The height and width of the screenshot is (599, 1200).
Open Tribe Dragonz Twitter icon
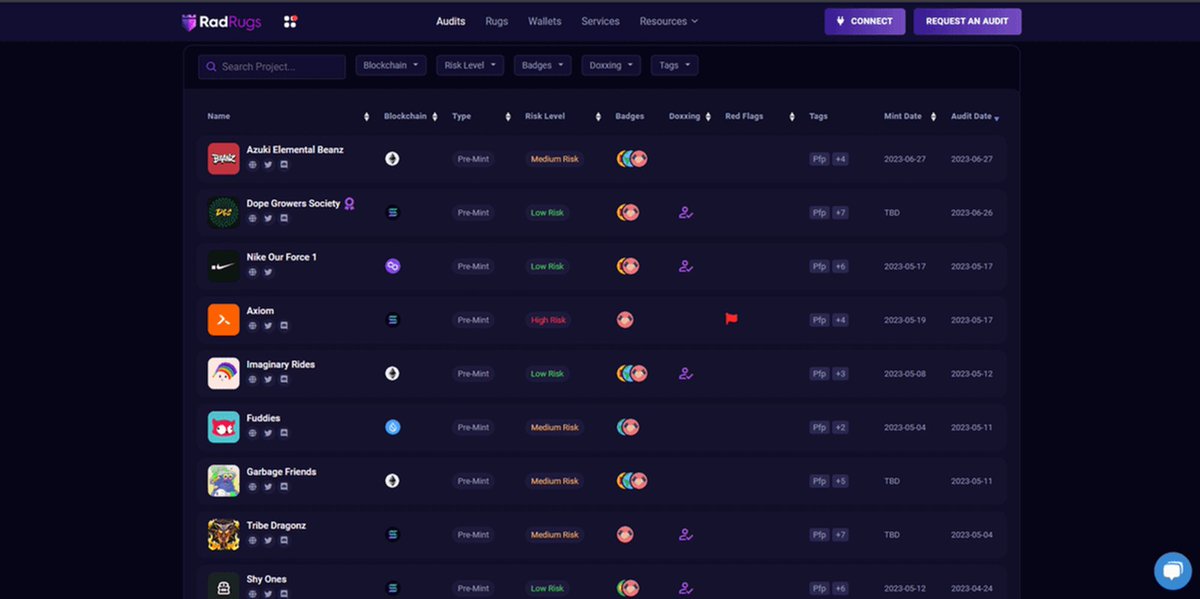click(268, 540)
